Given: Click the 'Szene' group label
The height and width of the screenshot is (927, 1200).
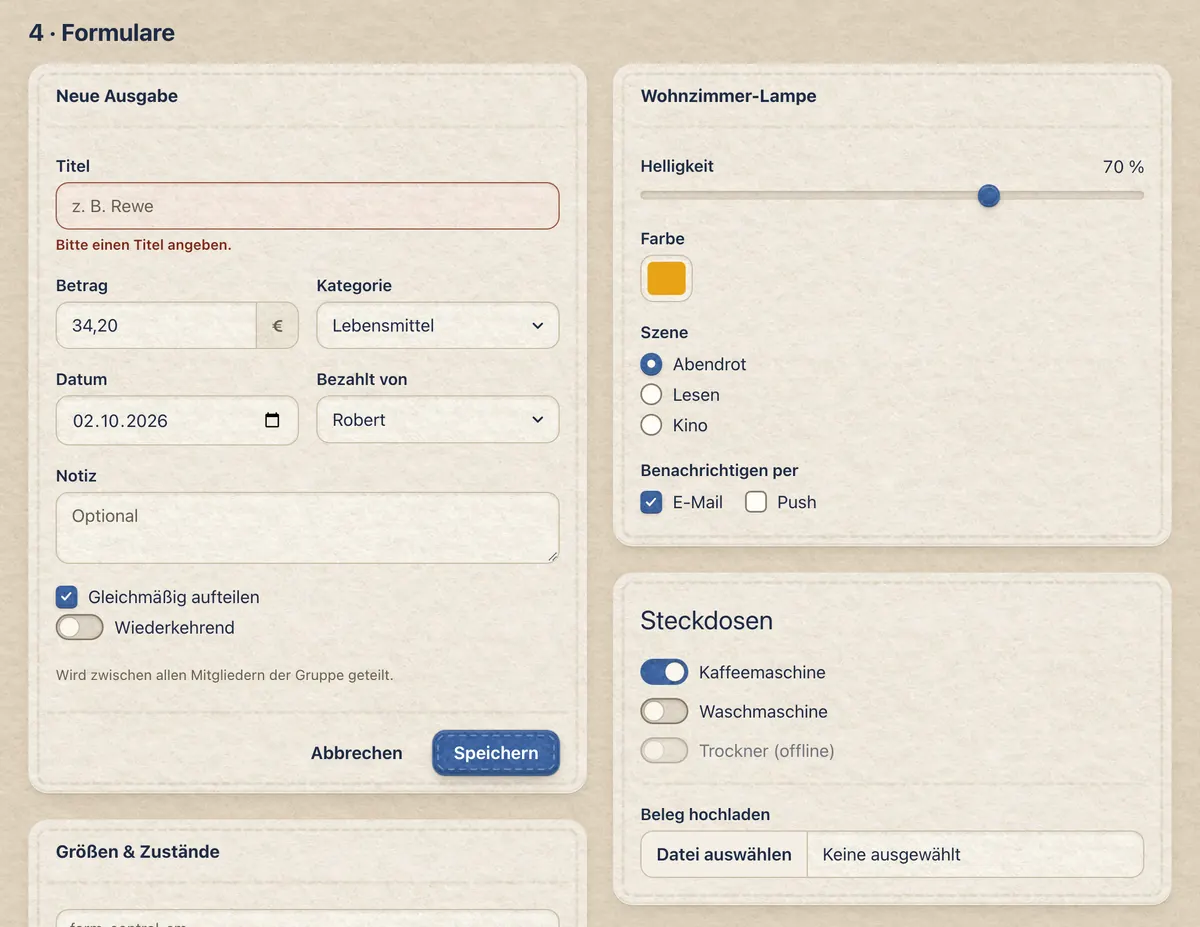Looking at the screenshot, I should 664,332.
